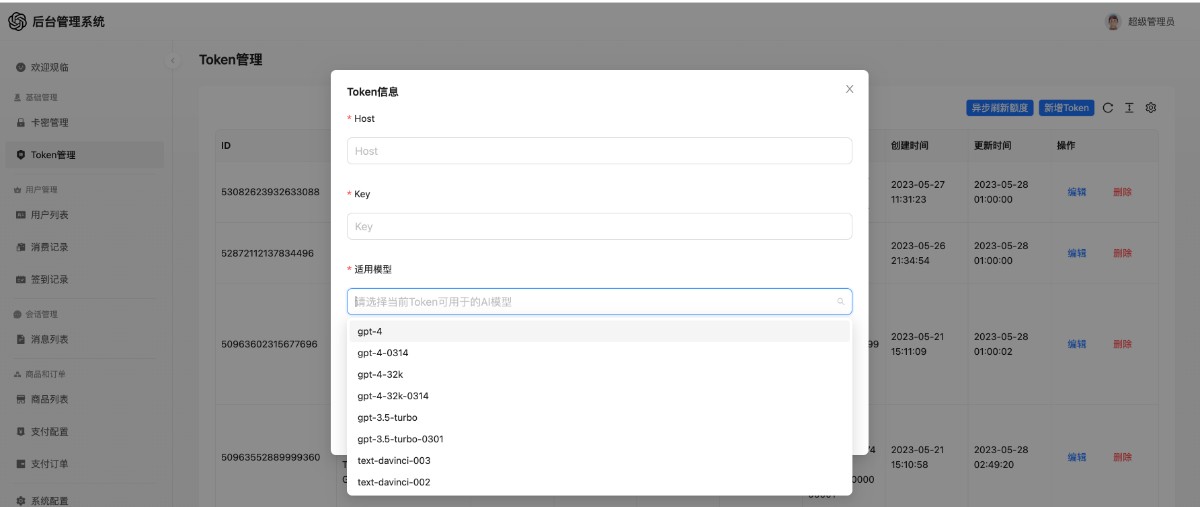Click the 新增Token button
The image size is (1200, 507).
1066,108
